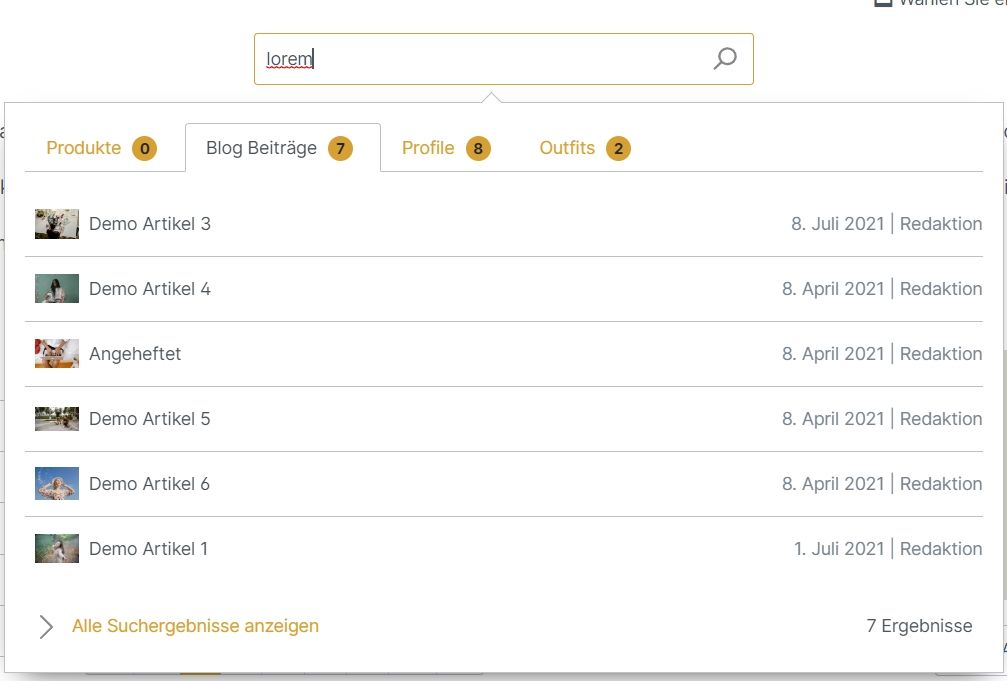The height and width of the screenshot is (681, 1007).
Task: Open the Demo Artikel 6 title link
Action: click(x=150, y=484)
